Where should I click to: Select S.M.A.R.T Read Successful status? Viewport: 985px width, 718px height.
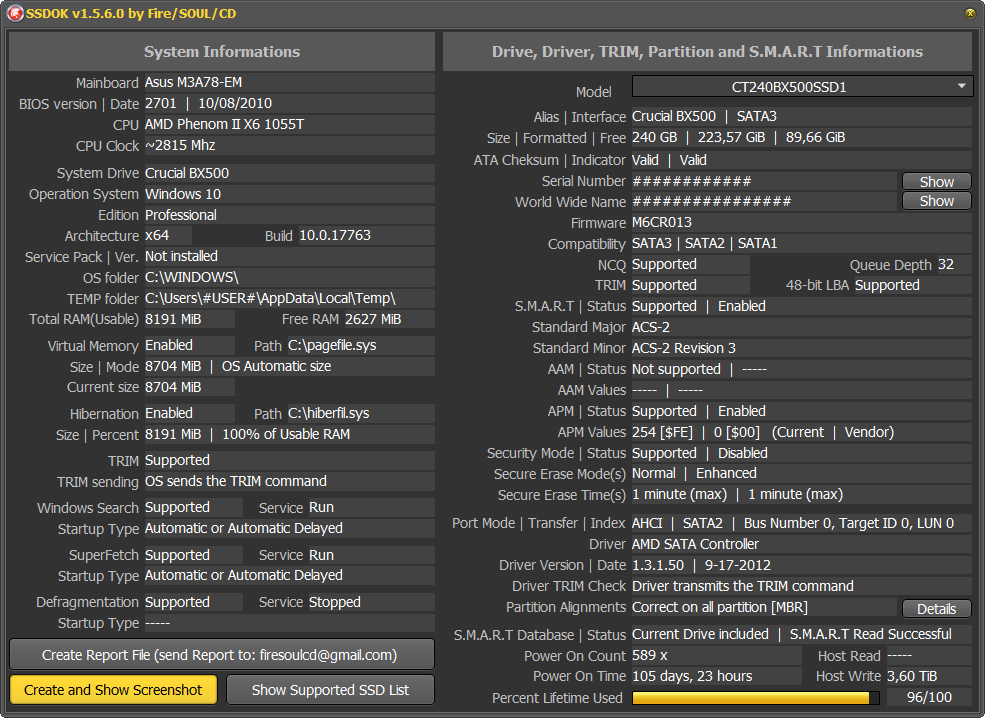[x=871, y=634]
